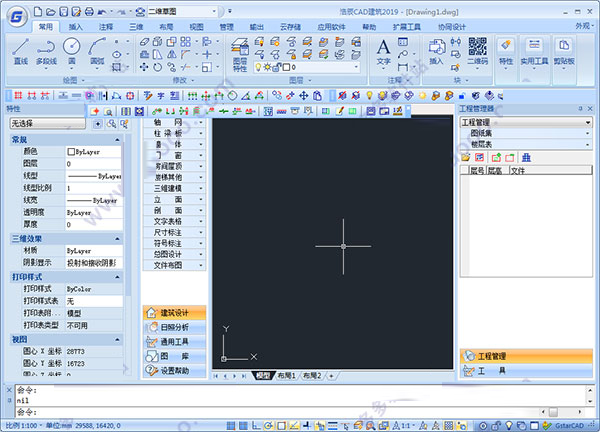
Task: Toggle snap mode in status bar
Action: click(231, 425)
